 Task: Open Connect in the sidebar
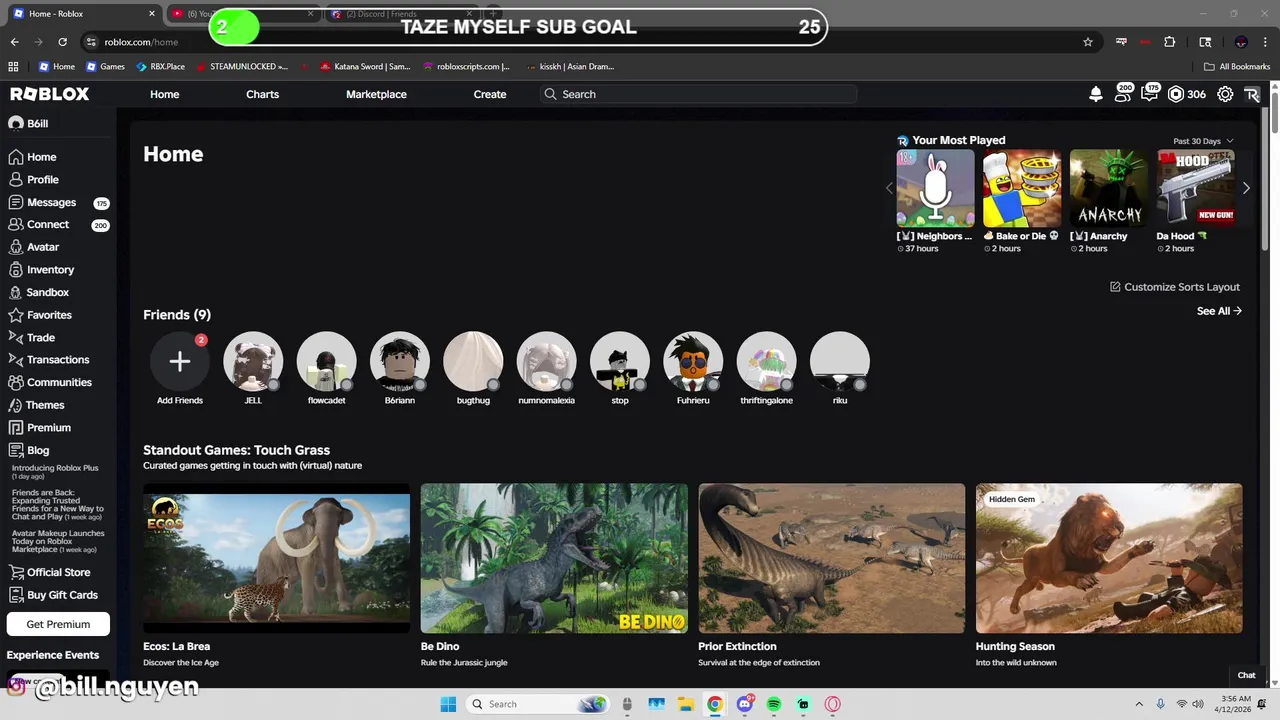[x=48, y=225]
